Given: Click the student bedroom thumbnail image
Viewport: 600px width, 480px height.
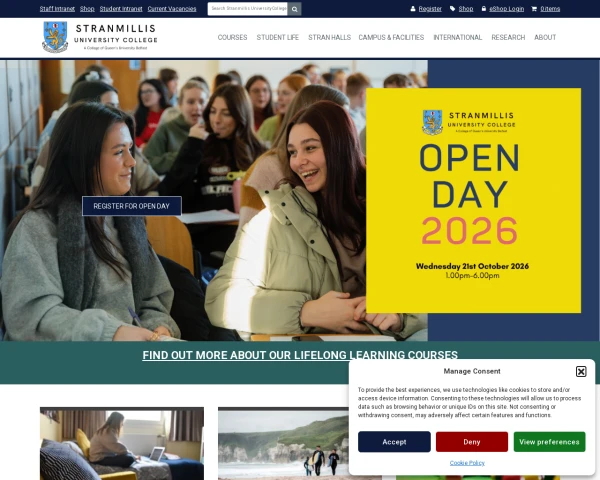Looking at the screenshot, I should click(x=122, y=443).
